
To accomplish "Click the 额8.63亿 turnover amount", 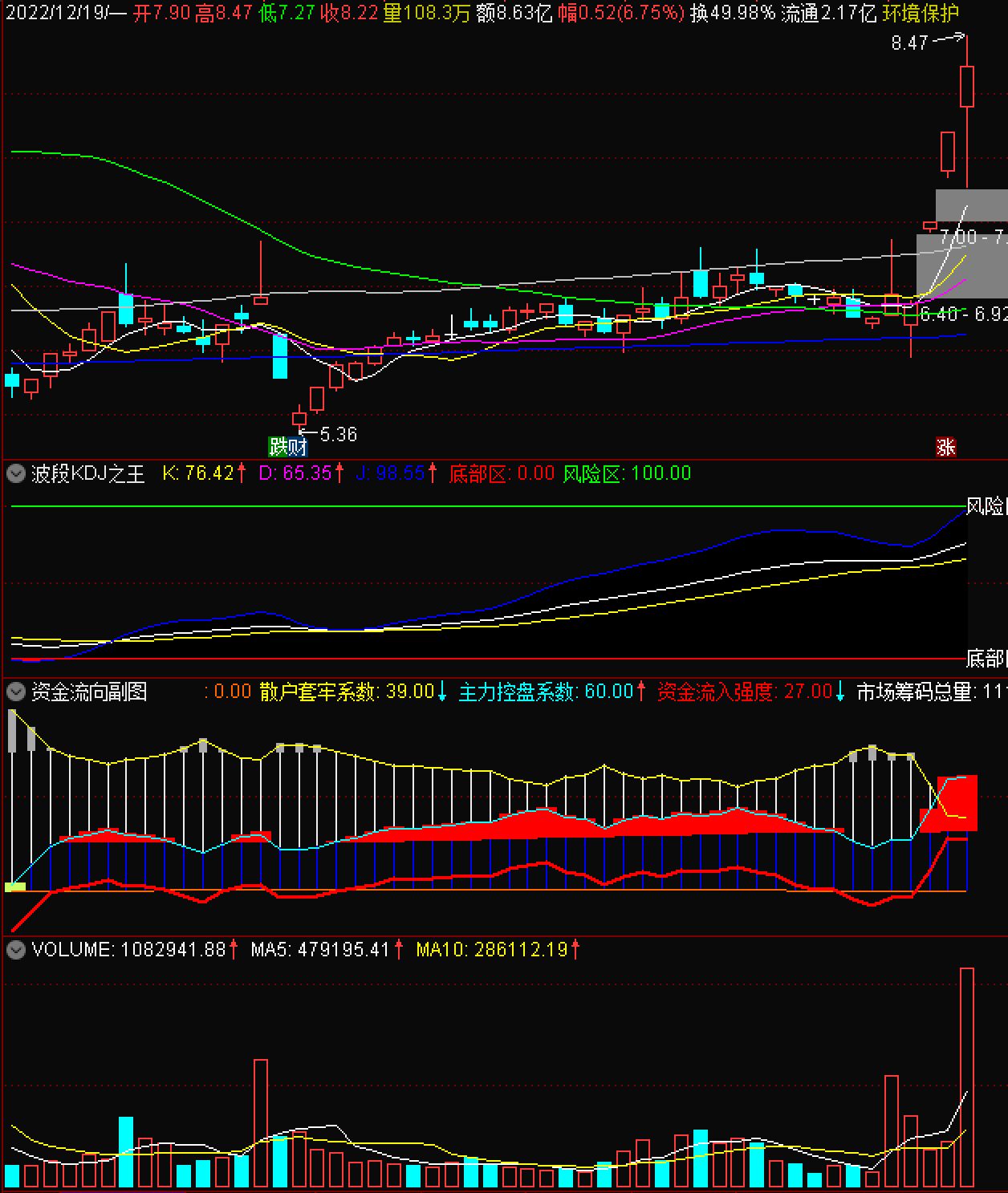I will point(514,13).
